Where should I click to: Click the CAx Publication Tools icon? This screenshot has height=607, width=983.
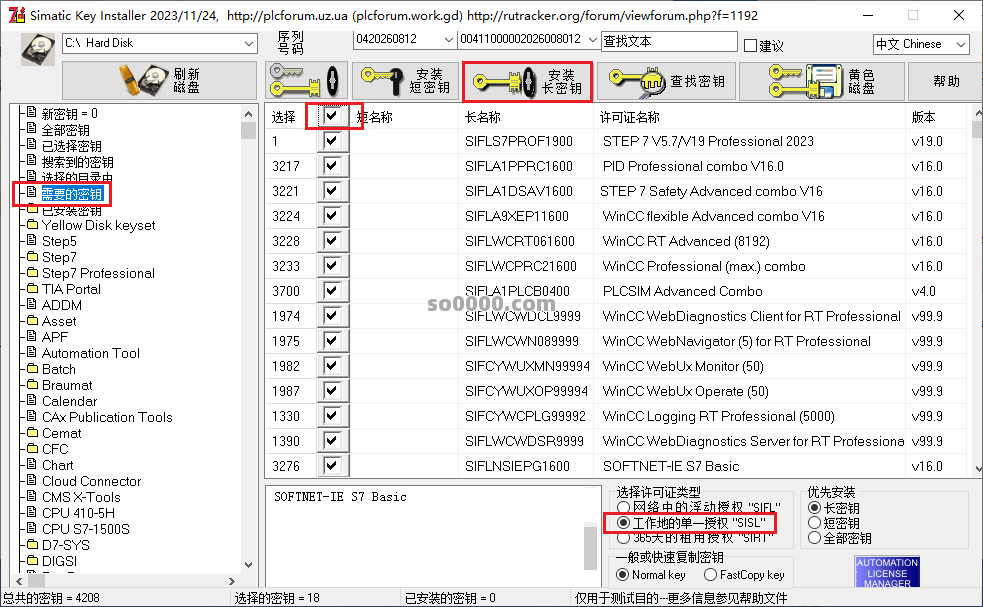[x=32, y=416]
